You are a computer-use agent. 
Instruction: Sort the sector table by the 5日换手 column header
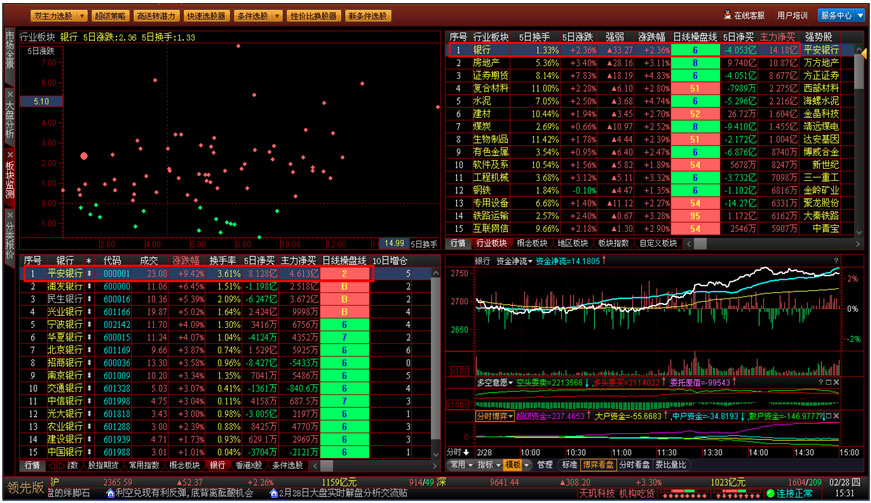534,37
